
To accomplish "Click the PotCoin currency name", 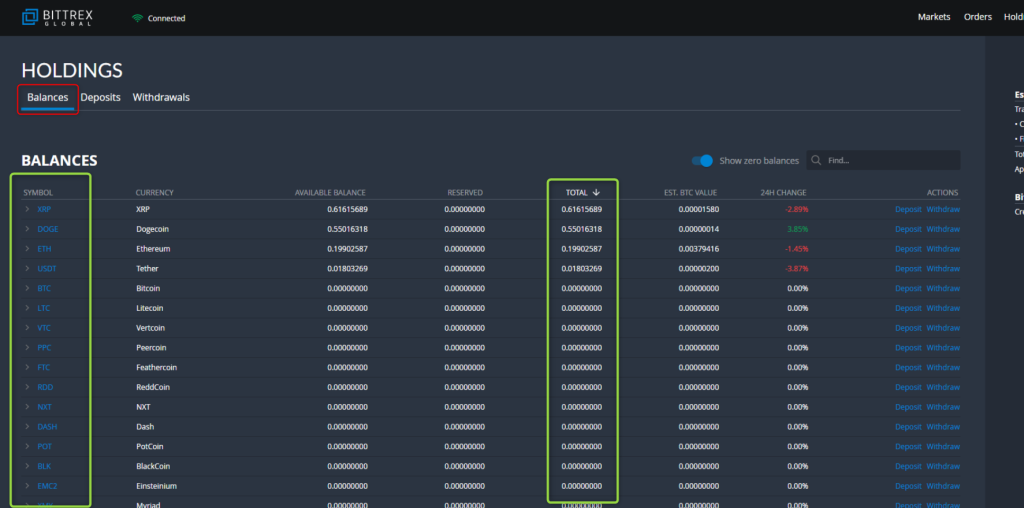I will 150,447.
